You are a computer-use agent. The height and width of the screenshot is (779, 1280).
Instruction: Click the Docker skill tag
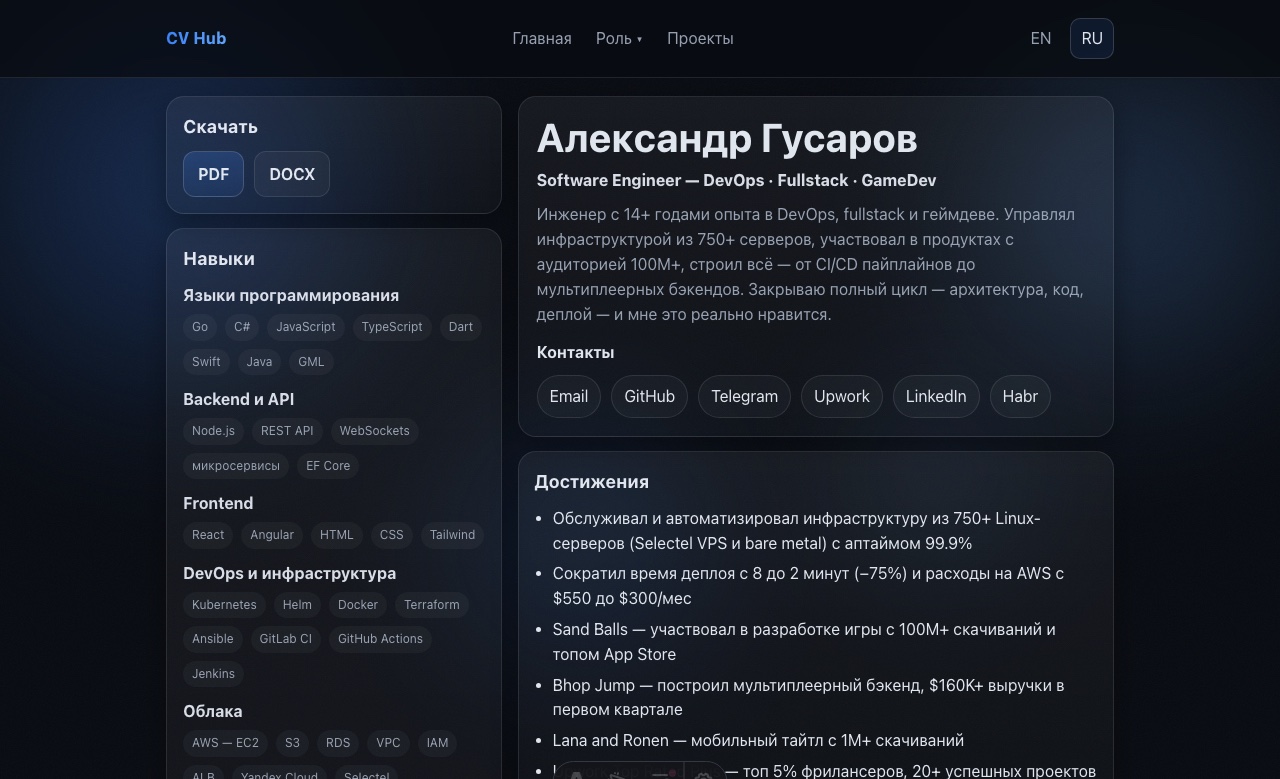(x=358, y=605)
